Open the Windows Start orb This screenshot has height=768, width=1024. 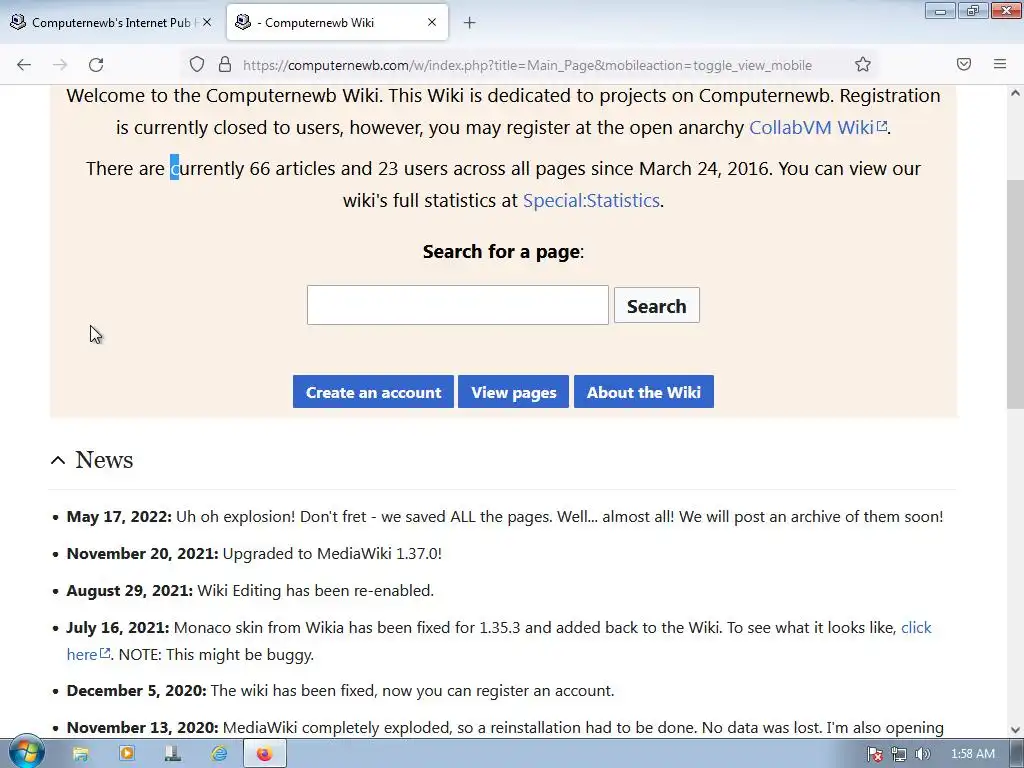click(x=26, y=752)
